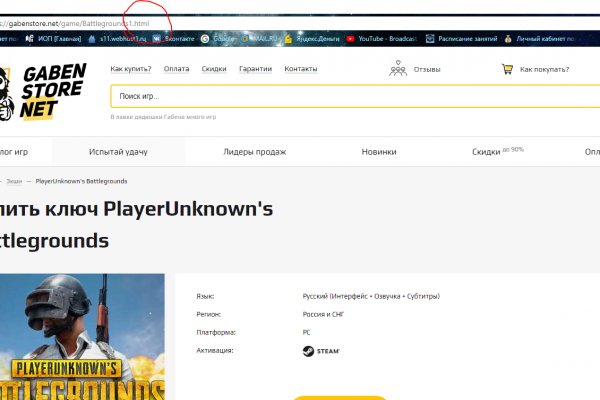This screenshot has height=400, width=600.
Task: Click the Steam logo icon
Action: (x=321, y=351)
